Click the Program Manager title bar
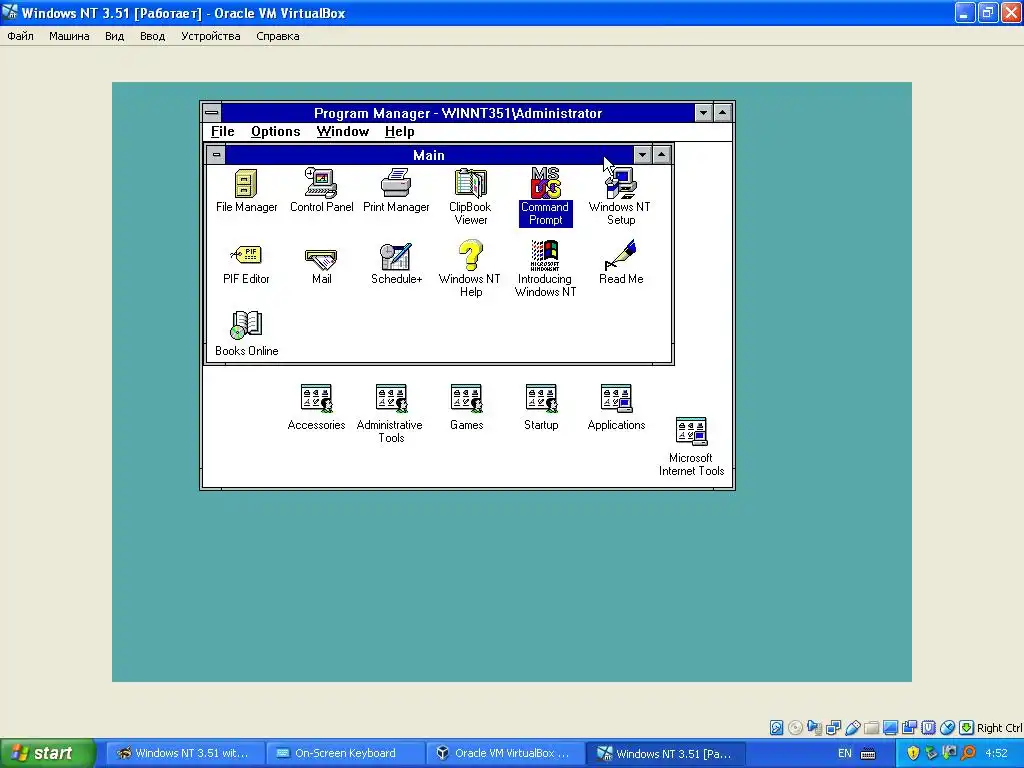The height and width of the screenshot is (768, 1024). click(x=457, y=112)
